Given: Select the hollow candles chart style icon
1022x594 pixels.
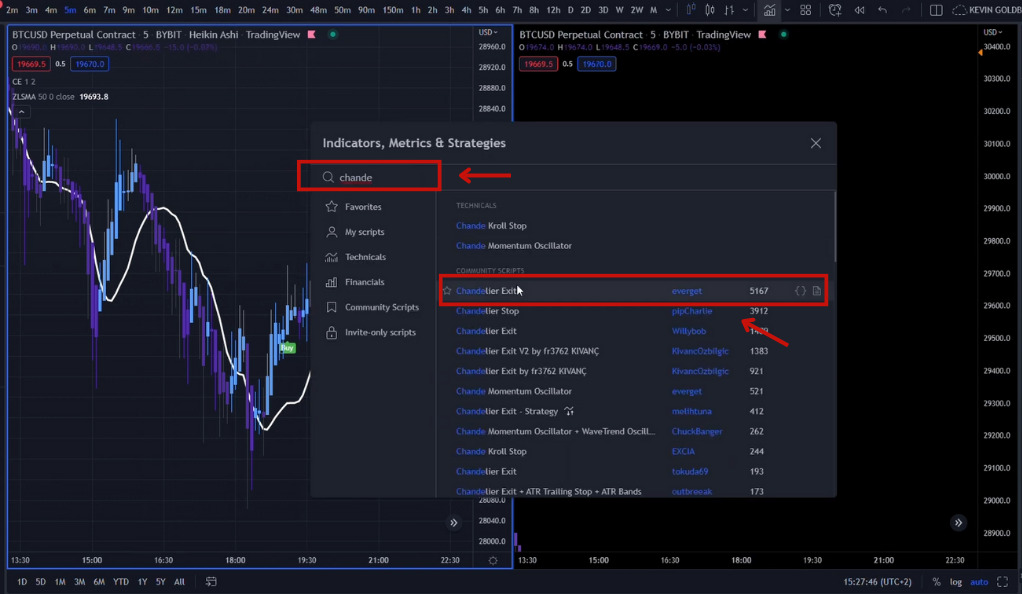Looking at the screenshot, I should (691, 10).
